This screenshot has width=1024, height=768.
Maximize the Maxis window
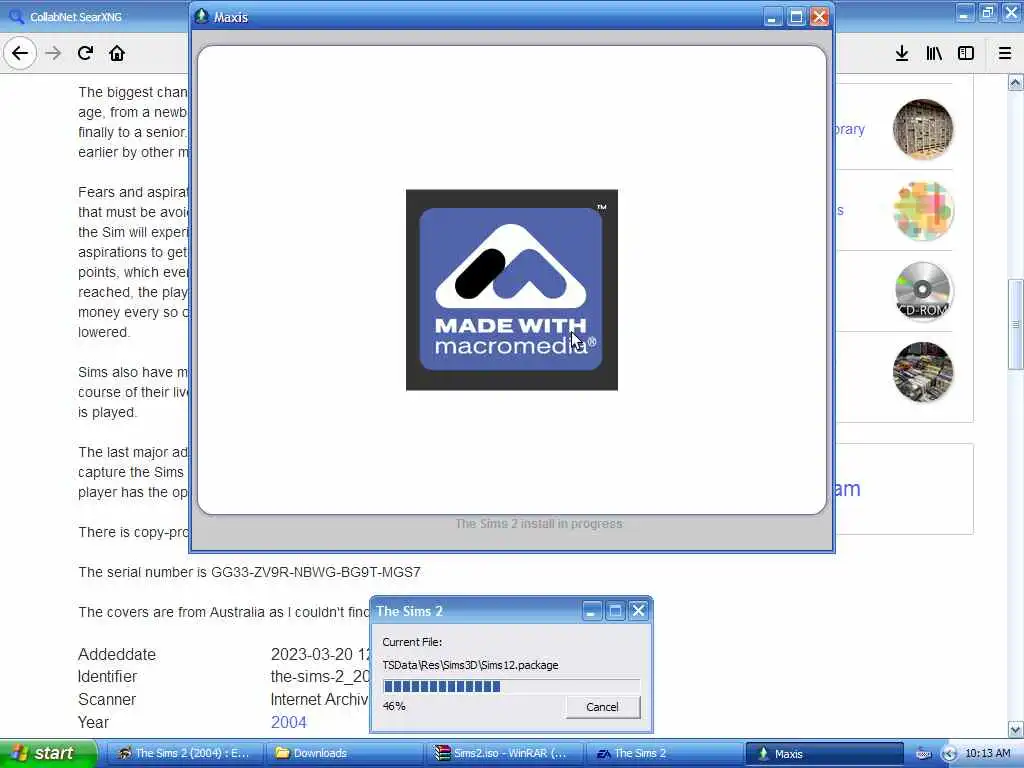796,16
